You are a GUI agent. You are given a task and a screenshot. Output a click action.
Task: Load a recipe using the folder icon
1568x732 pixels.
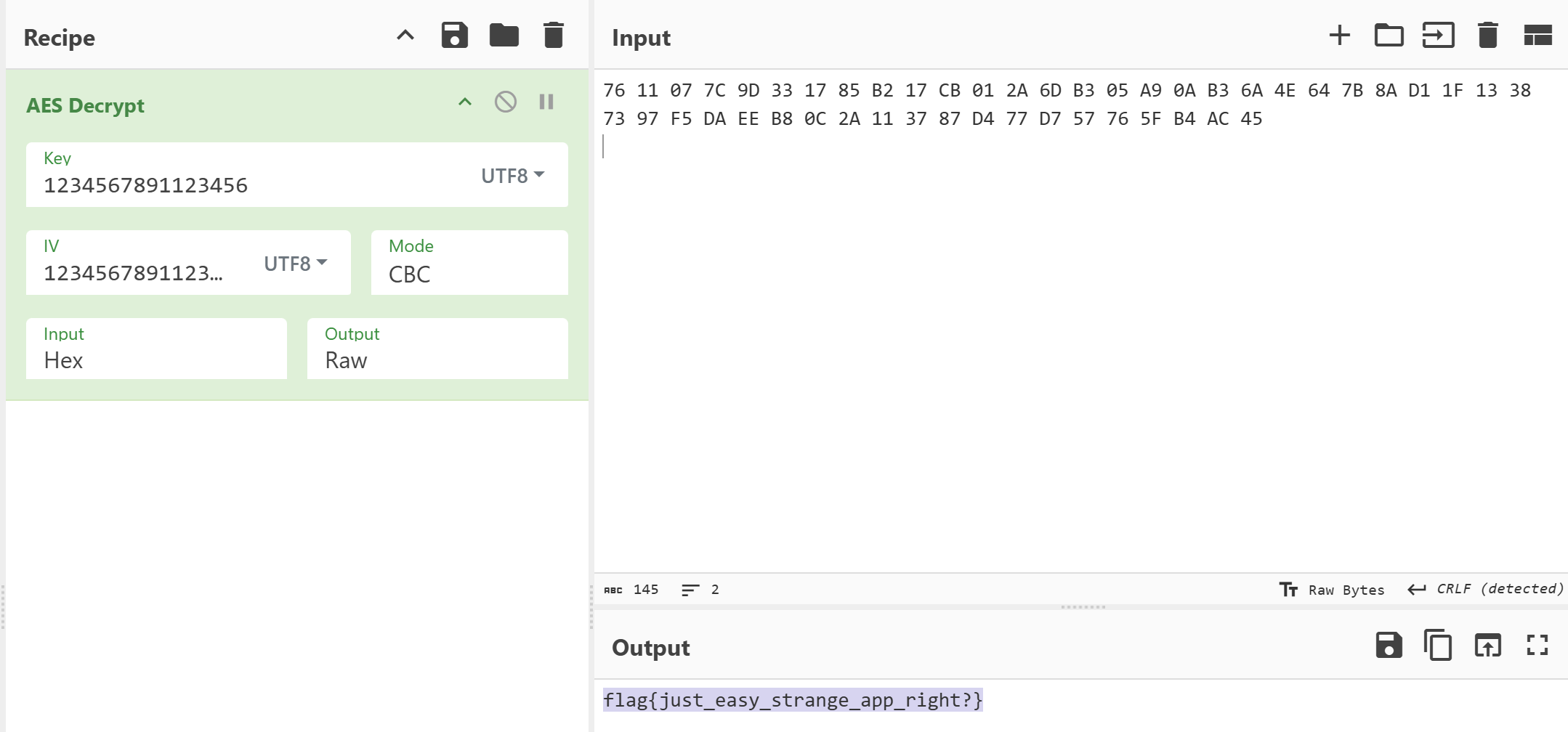coord(504,36)
